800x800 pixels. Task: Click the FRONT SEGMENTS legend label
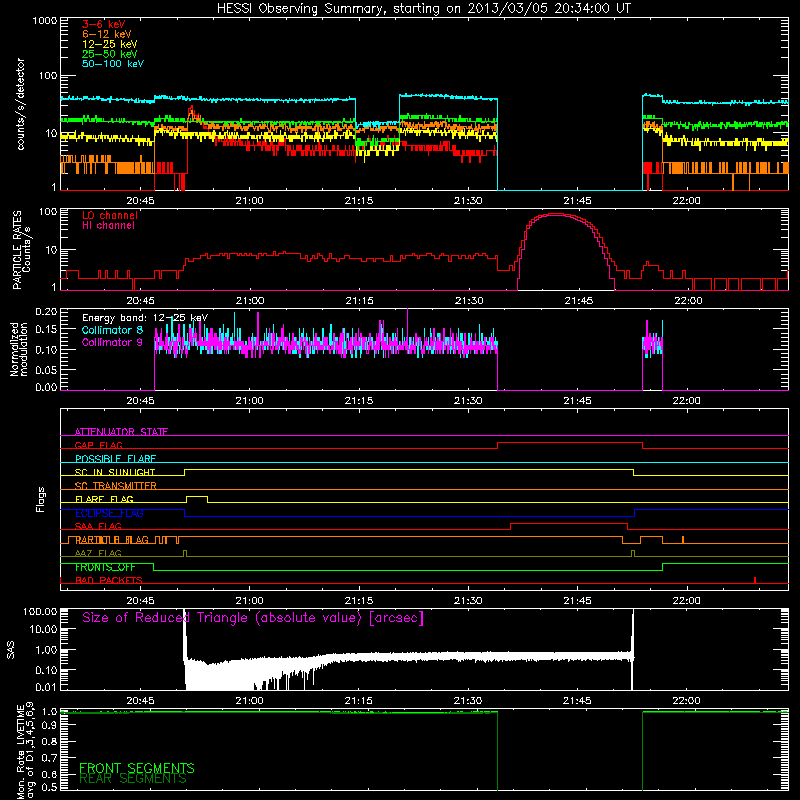tap(137, 768)
